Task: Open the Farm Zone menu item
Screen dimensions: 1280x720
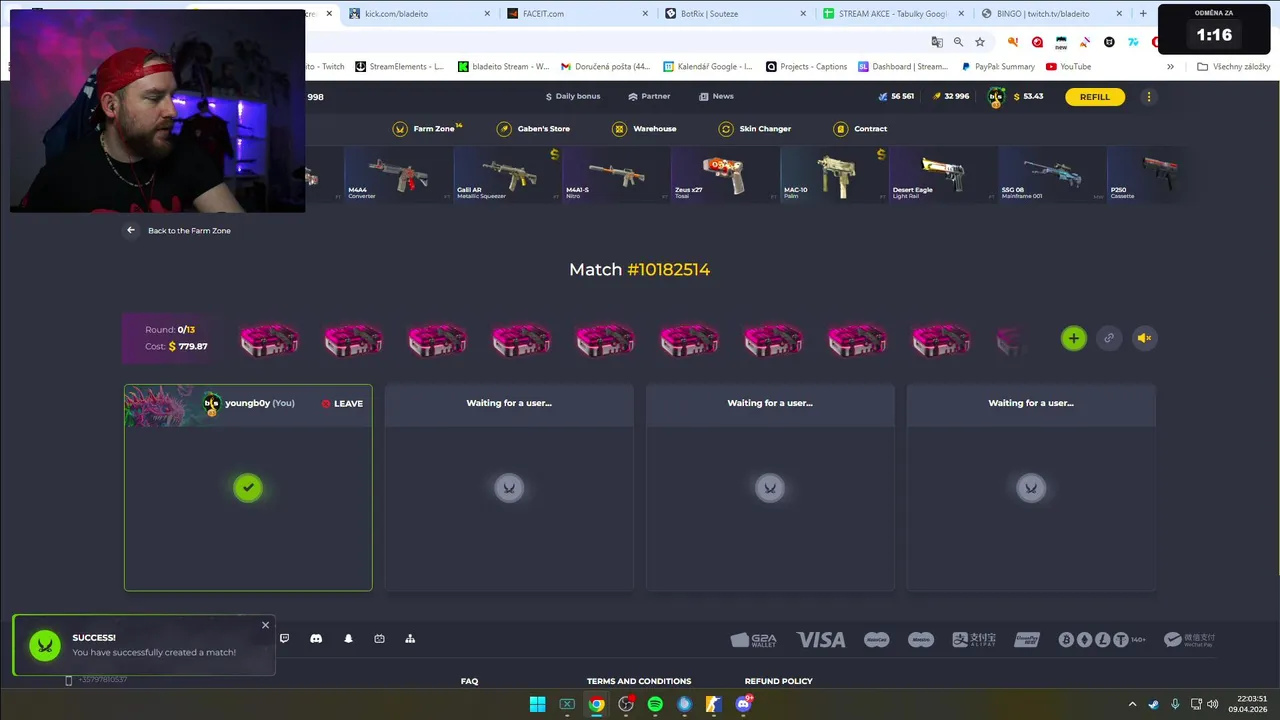Action: pos(428,129)
